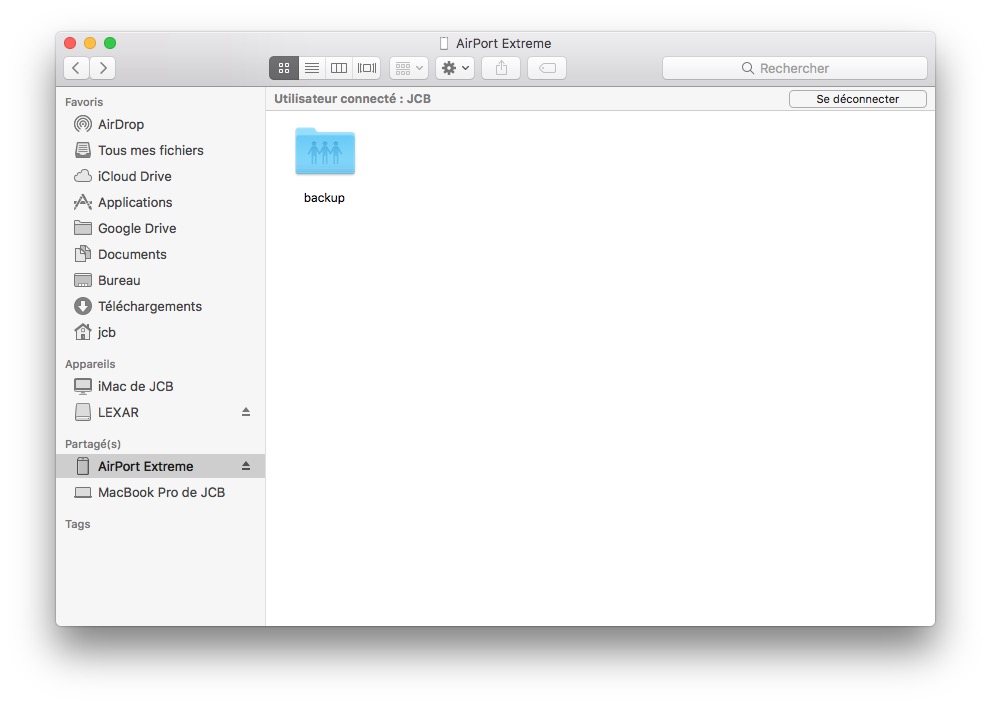Select the backup folder name label
Image resolution: width=991 pixels, height=706 pixels.
324,198
